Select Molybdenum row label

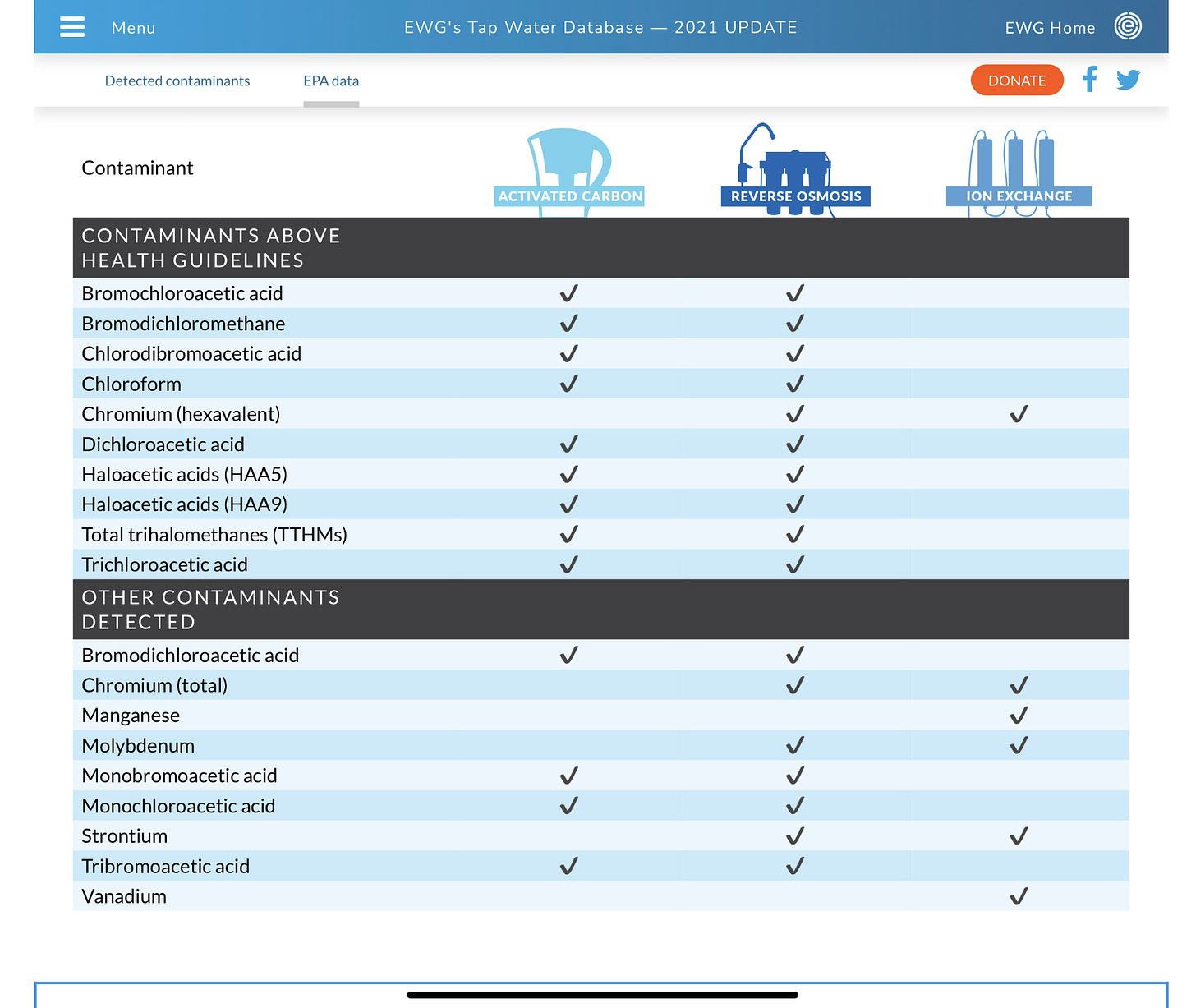point(138,746)
